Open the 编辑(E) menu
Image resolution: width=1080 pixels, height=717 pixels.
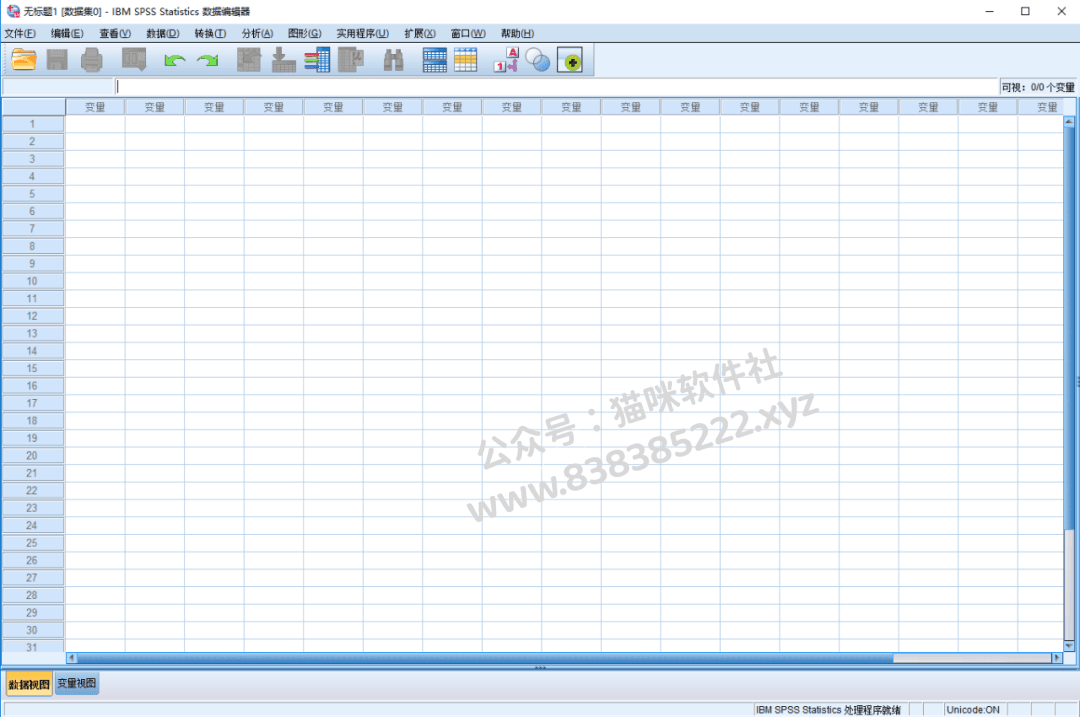67,33
